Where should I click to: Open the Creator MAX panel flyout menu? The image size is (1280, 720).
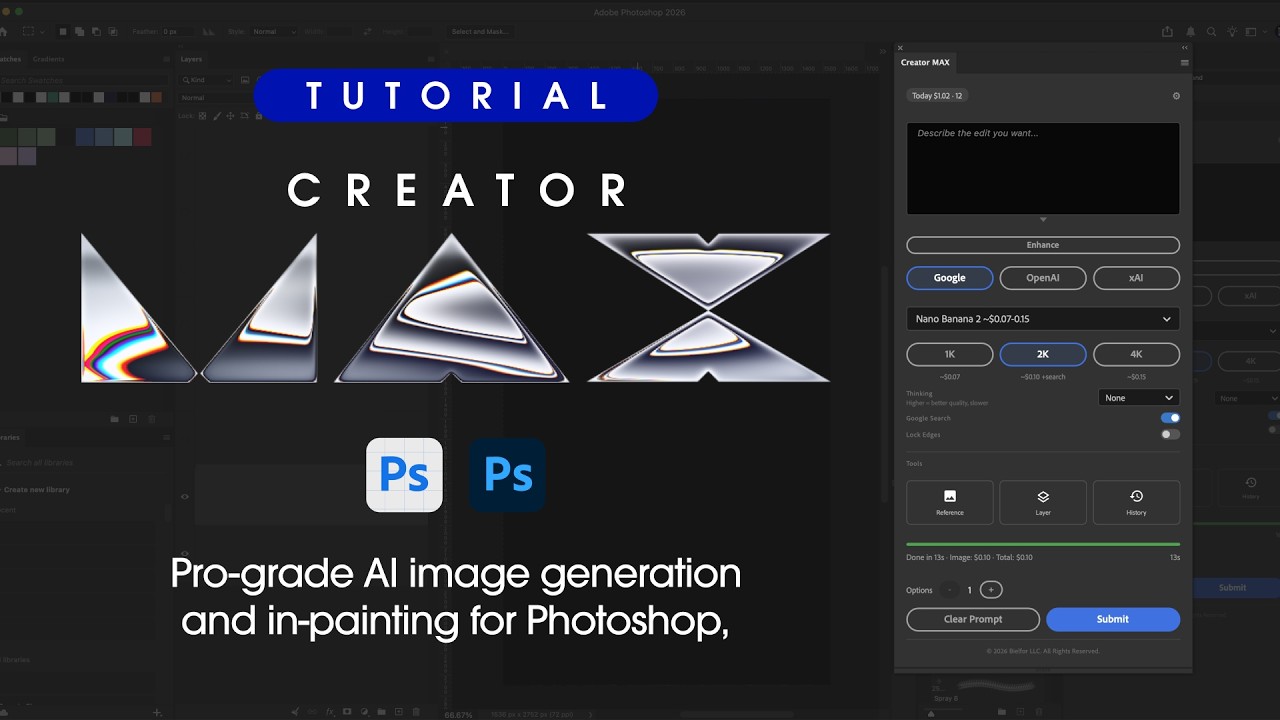click(x=1185, y=62)
